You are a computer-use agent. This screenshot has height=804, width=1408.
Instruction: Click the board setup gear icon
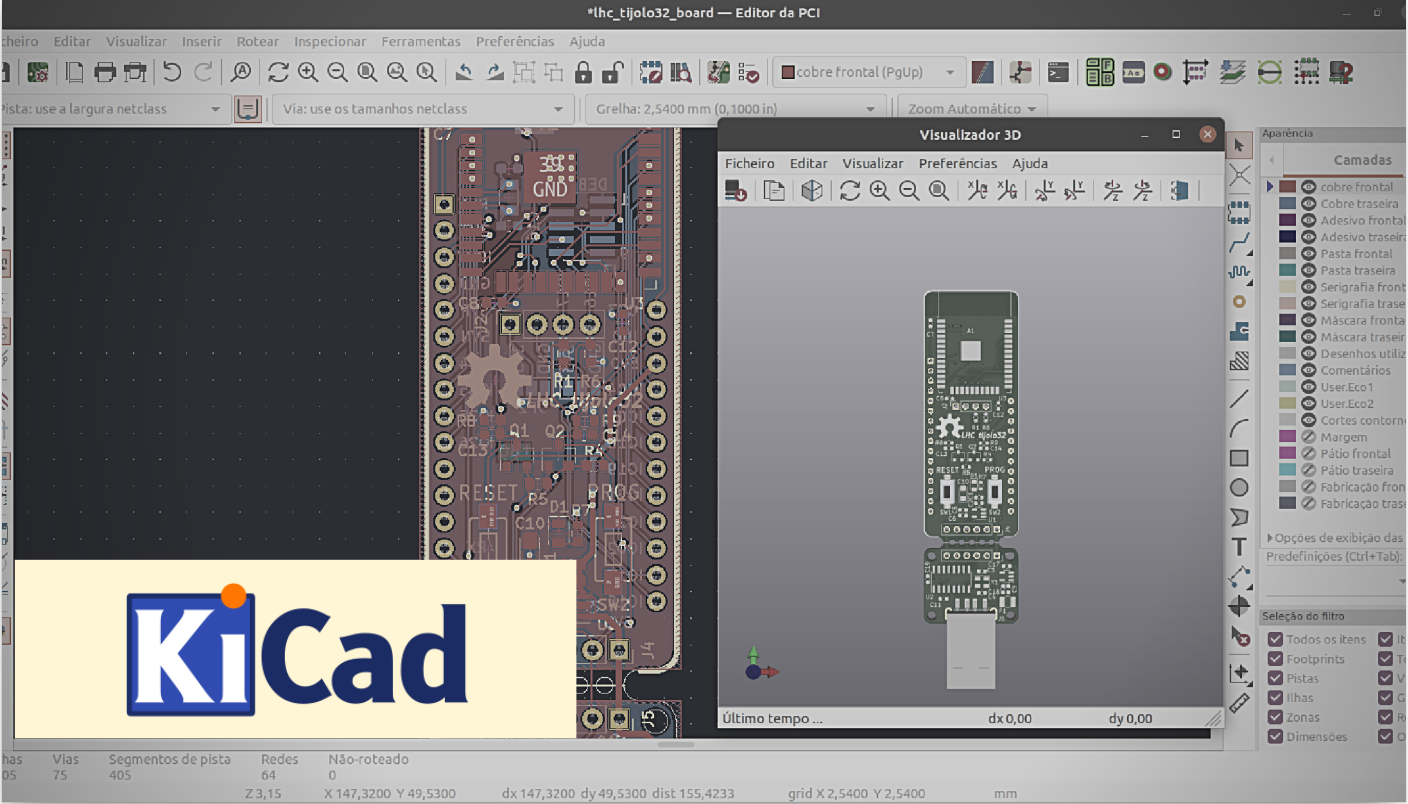(38, 72)
